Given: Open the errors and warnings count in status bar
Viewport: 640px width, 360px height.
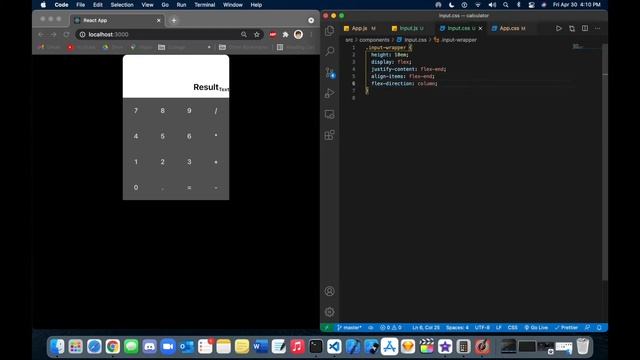Looking at the screenshot, I should point(391,327).
